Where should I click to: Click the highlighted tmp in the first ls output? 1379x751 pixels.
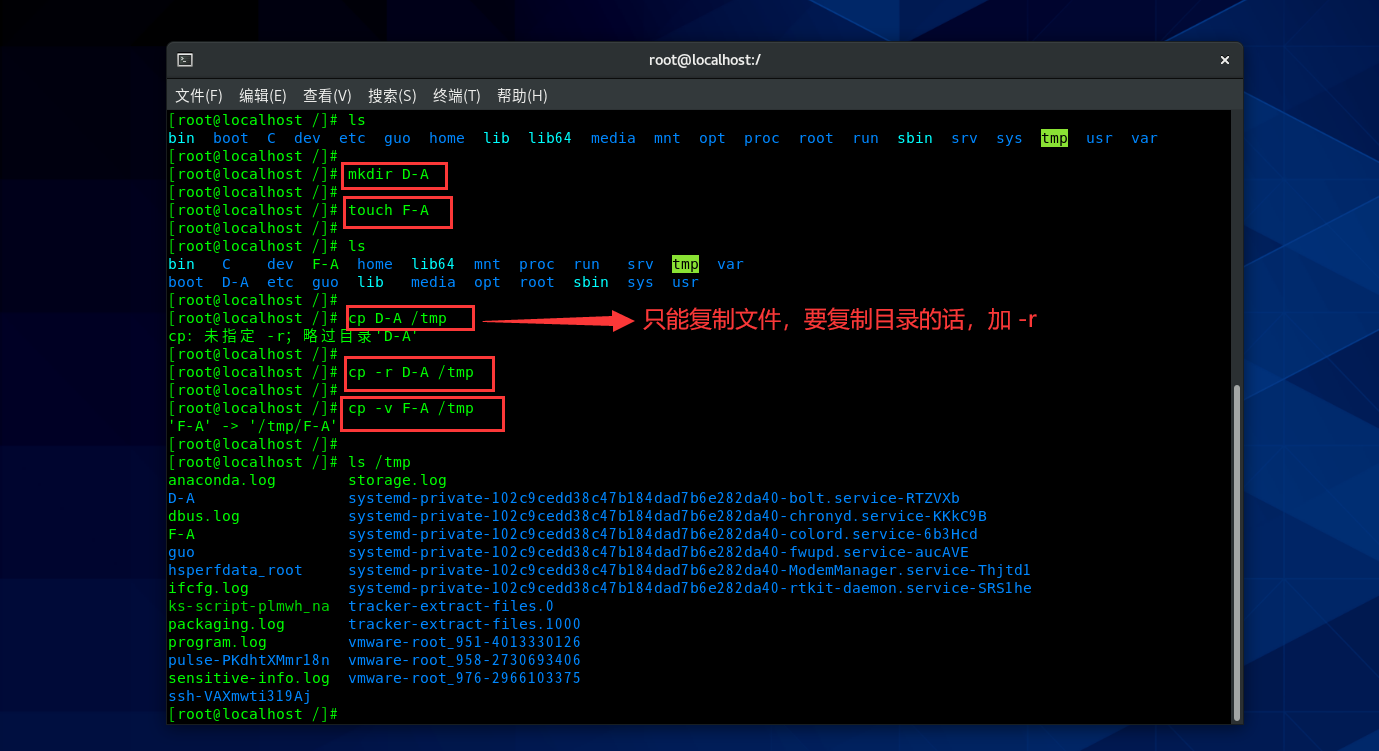(x=1054, y=139)
